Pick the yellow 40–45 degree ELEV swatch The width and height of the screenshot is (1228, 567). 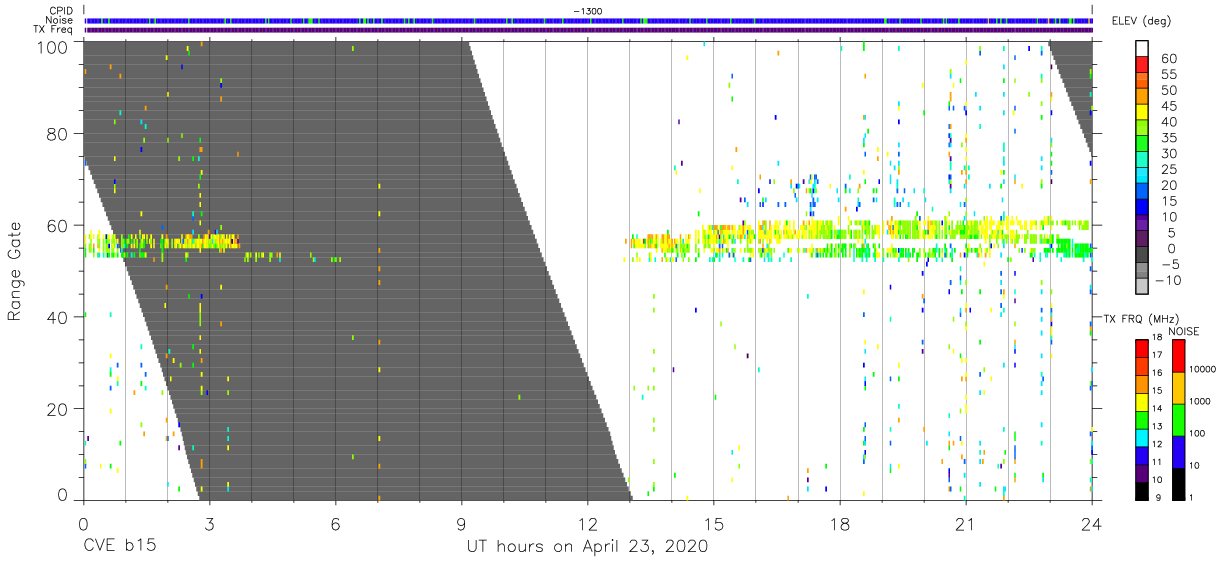pos(1143,113)
